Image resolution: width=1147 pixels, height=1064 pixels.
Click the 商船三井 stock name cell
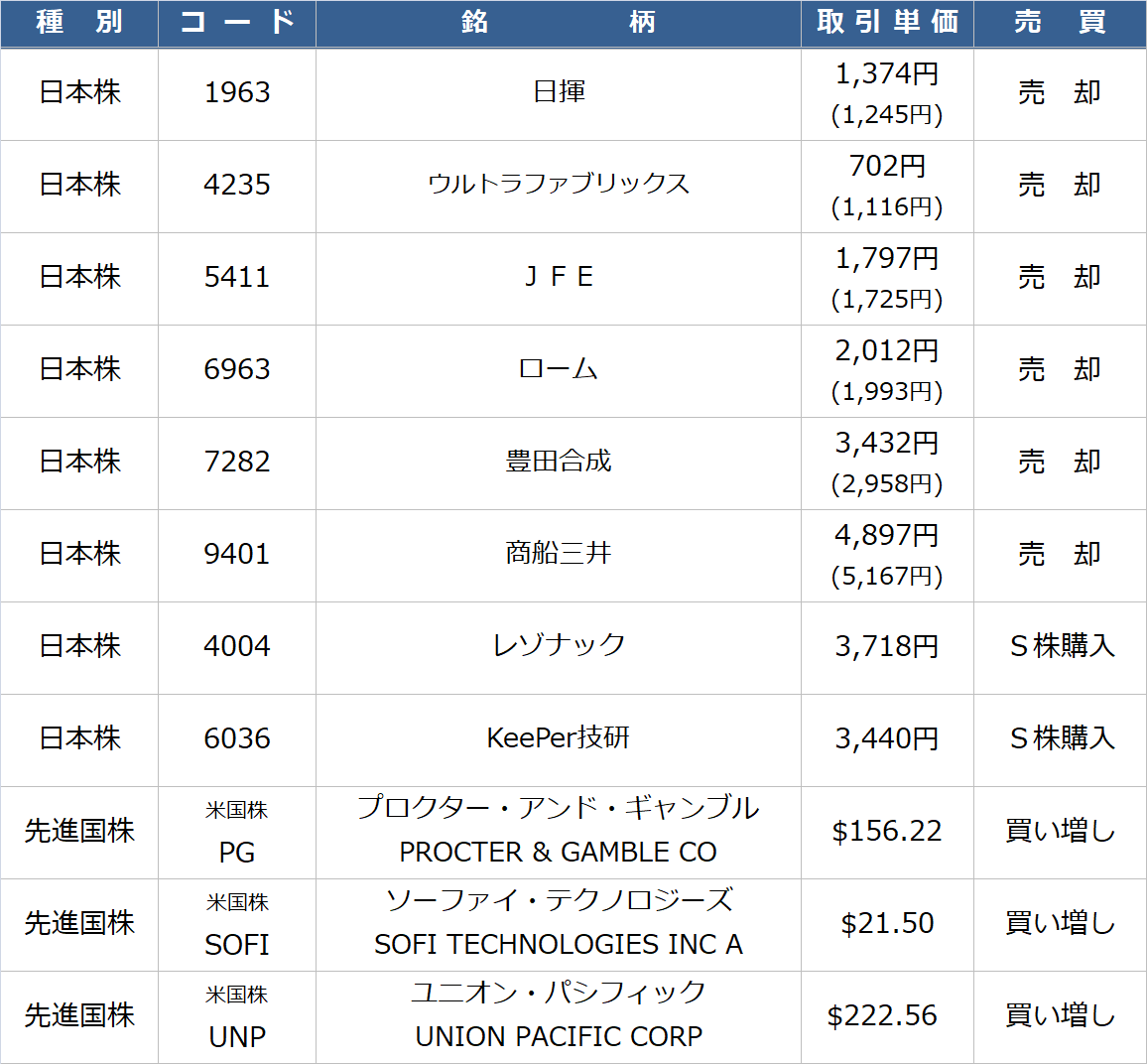click(x=559, y=554)
